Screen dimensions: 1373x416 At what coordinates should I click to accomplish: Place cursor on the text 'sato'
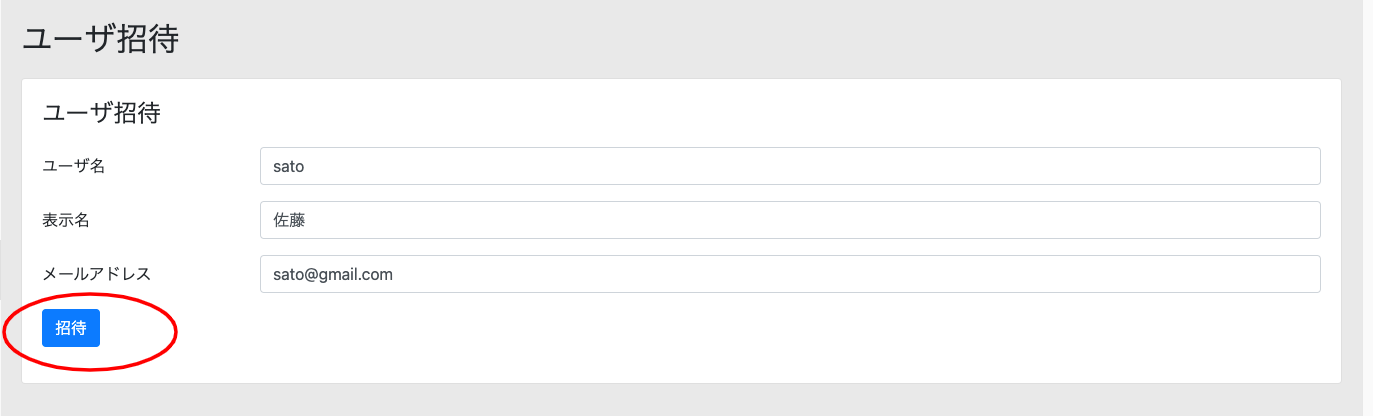point(289,166)
